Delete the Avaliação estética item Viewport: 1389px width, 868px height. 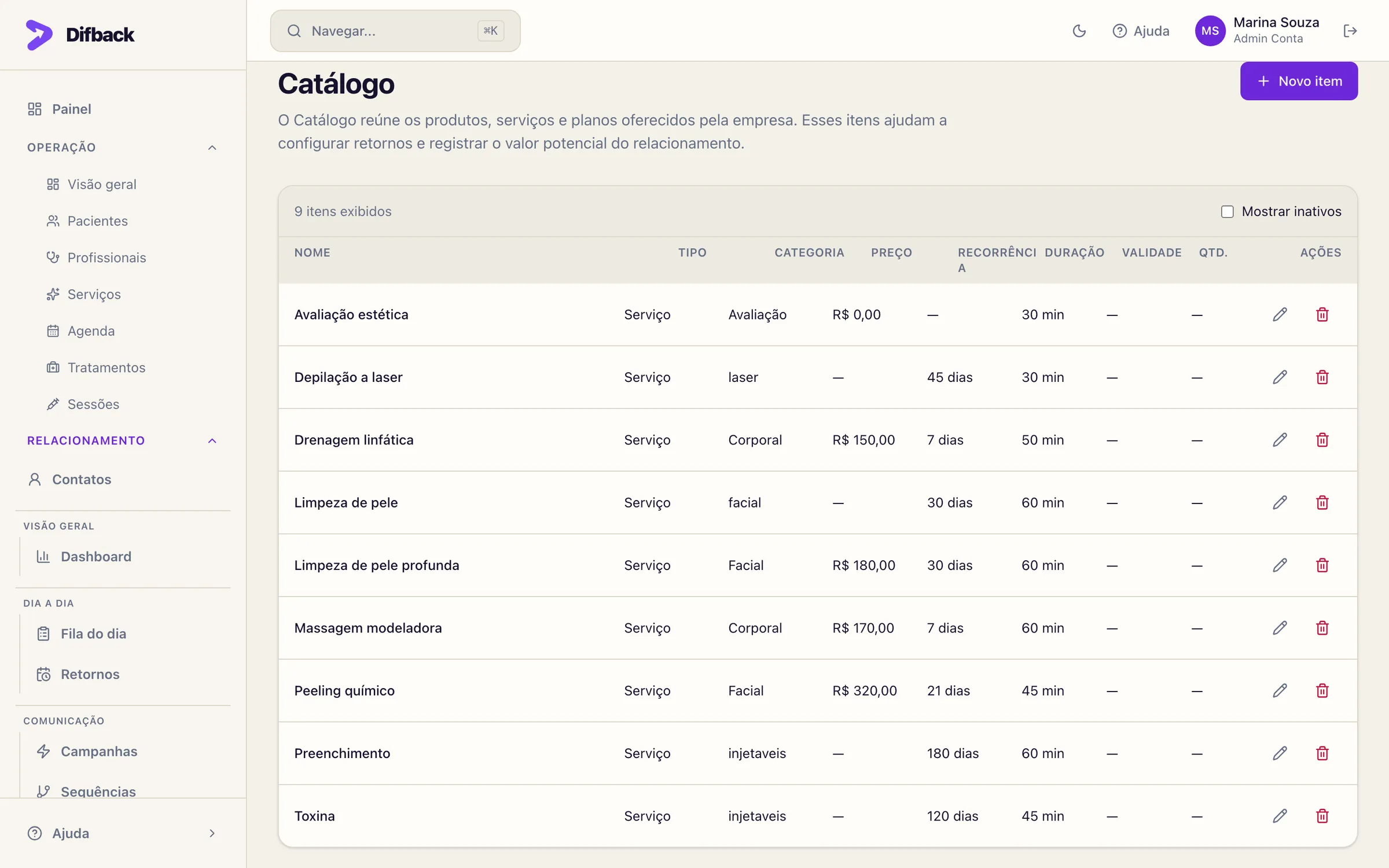(x=1322, y=314)
